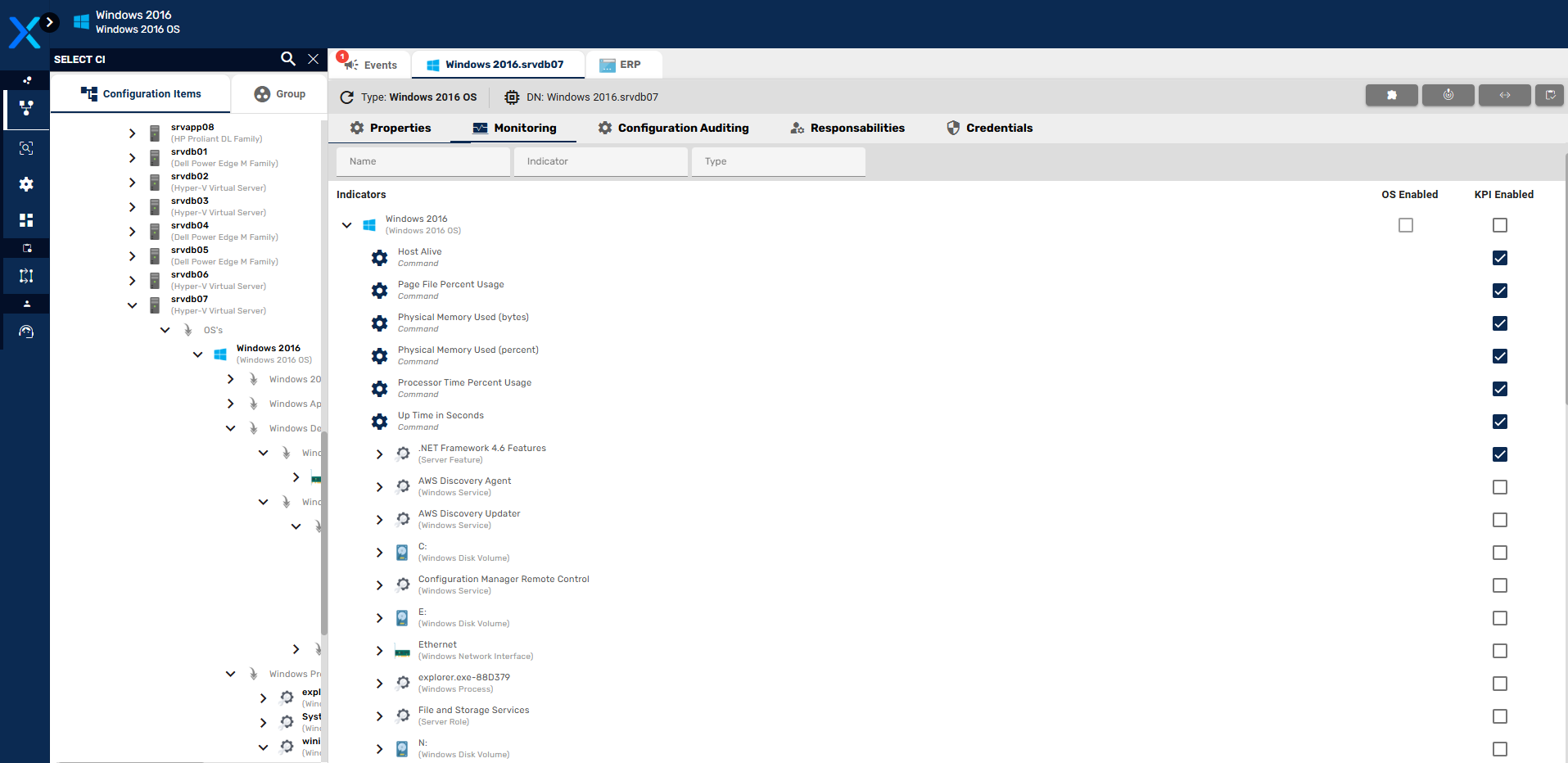Click the double-arrow code toolbar button
This screenshot has width=1568, height=763.
(1504, 96)
